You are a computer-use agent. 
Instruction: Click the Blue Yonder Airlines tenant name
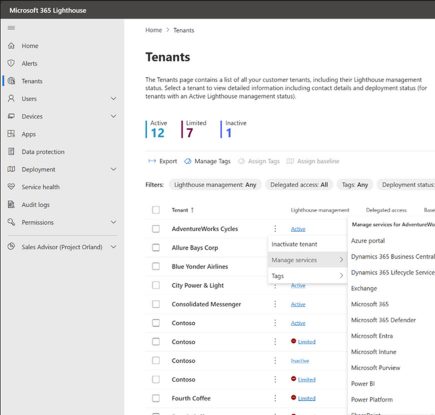pyautogui.click(x=200, y=266)
